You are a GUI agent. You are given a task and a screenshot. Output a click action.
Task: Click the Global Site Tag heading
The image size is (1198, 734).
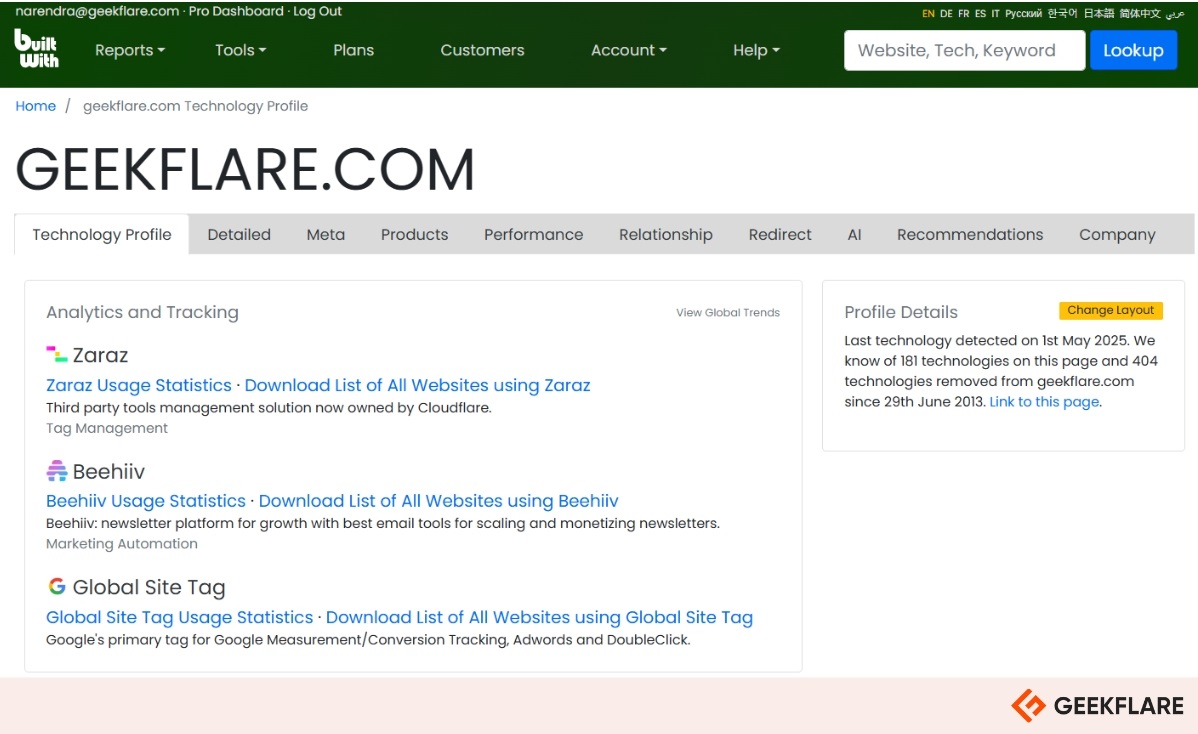coord(149,587)
